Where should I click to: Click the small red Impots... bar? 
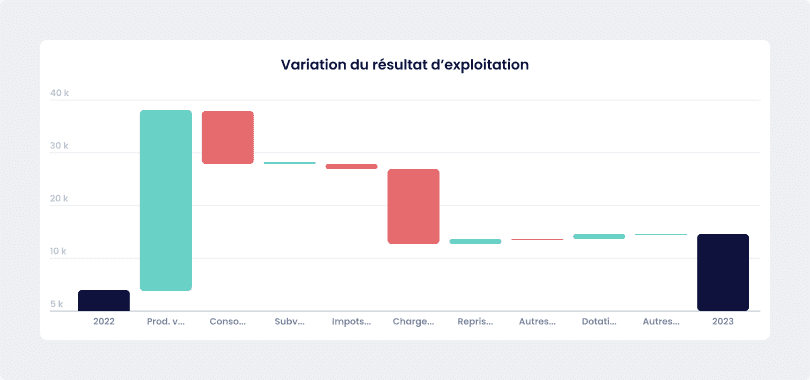(351, 166)
